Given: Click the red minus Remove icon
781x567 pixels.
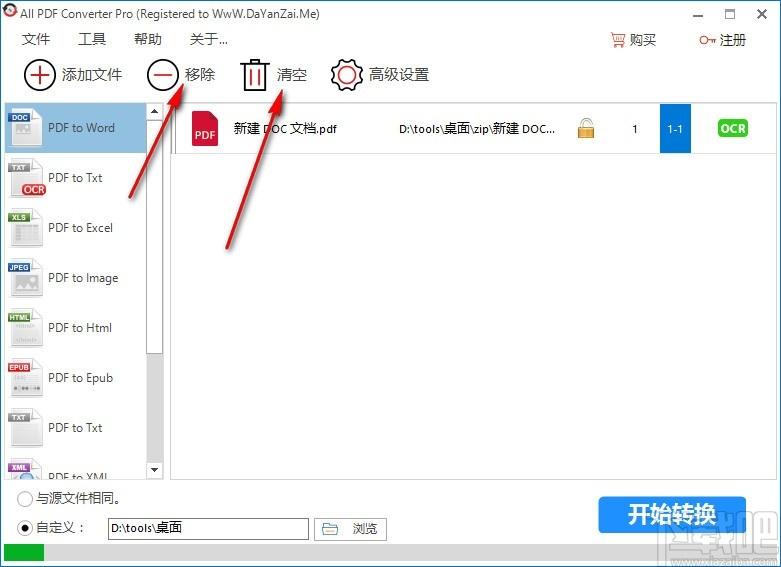Looking at the screenshot, I should point(162,75).
